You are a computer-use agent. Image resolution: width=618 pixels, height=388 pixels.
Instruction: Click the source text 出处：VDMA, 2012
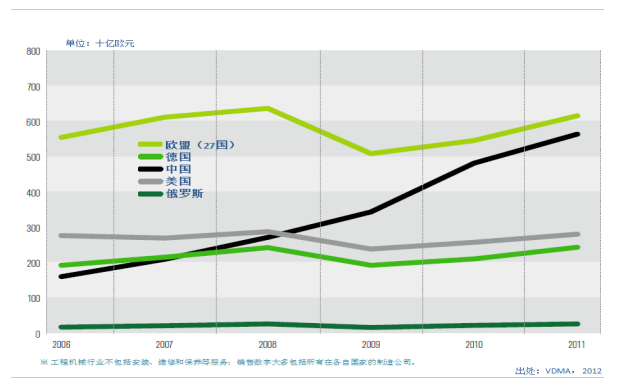point(558,371)
